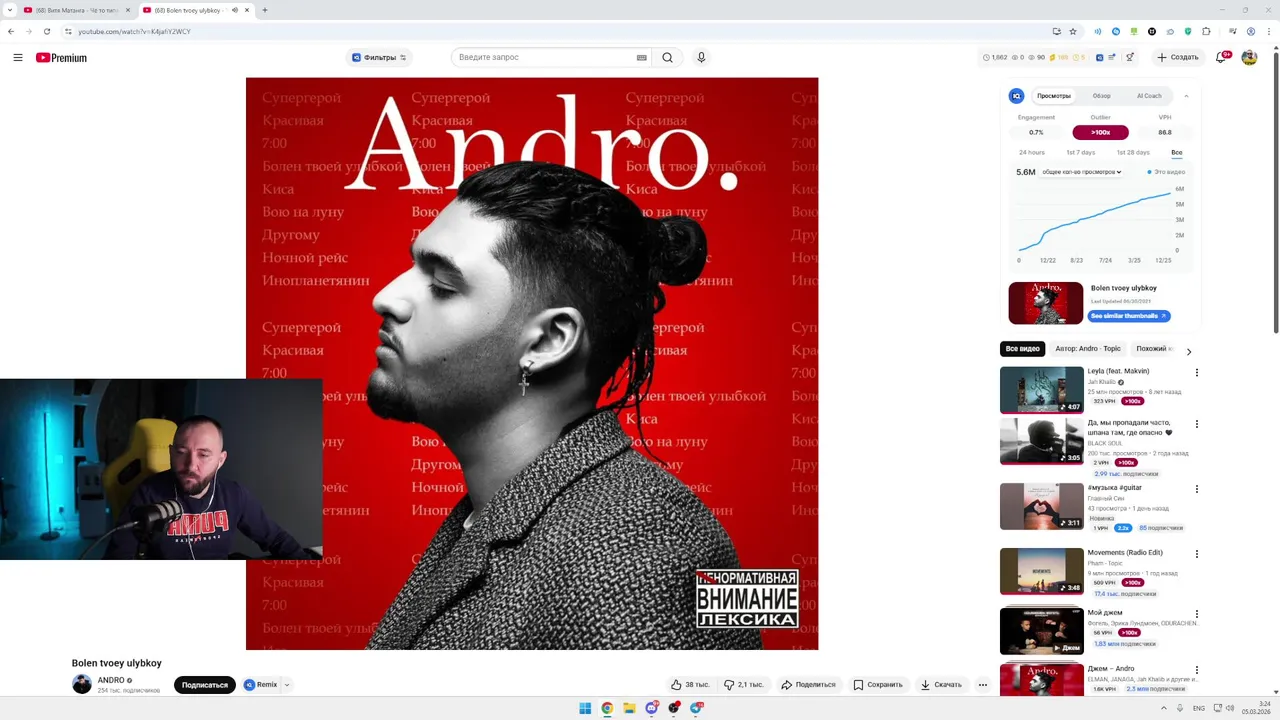The height and width of the screenshot is (720, 1280).
Task: Open more options for Movements (Radio Edit)
Action: pos(1196,554)
